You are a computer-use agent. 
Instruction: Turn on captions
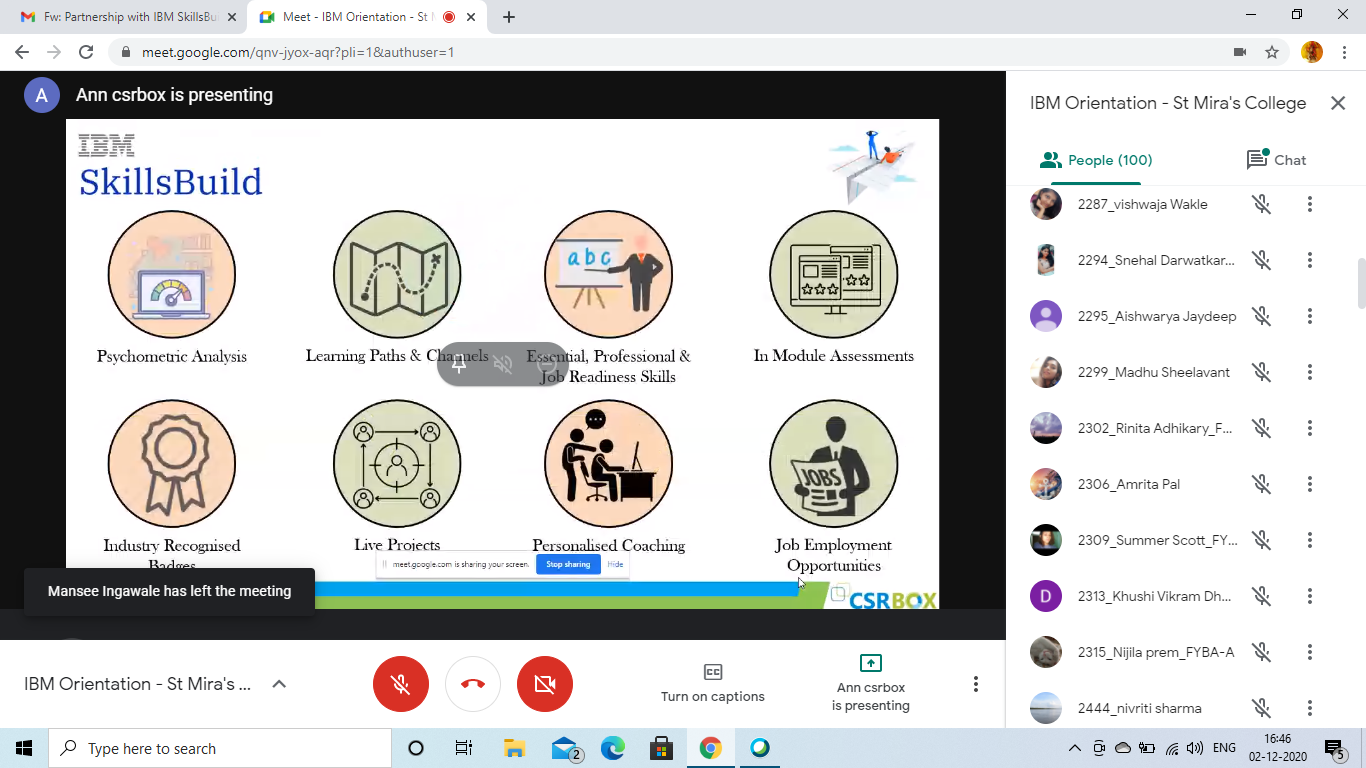click(x=713, y=683)
